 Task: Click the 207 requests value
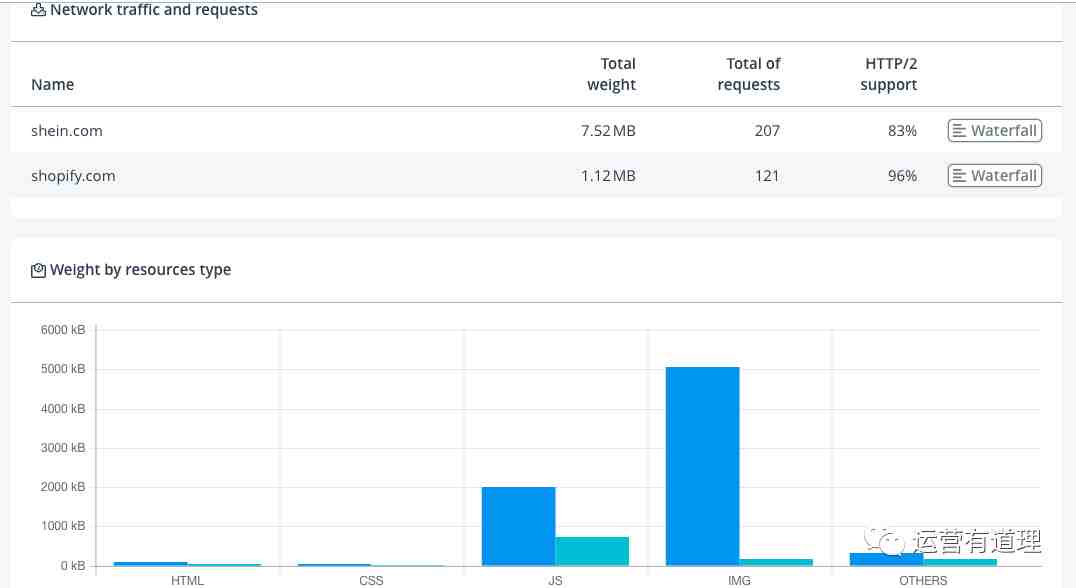(x=767, y=130)
